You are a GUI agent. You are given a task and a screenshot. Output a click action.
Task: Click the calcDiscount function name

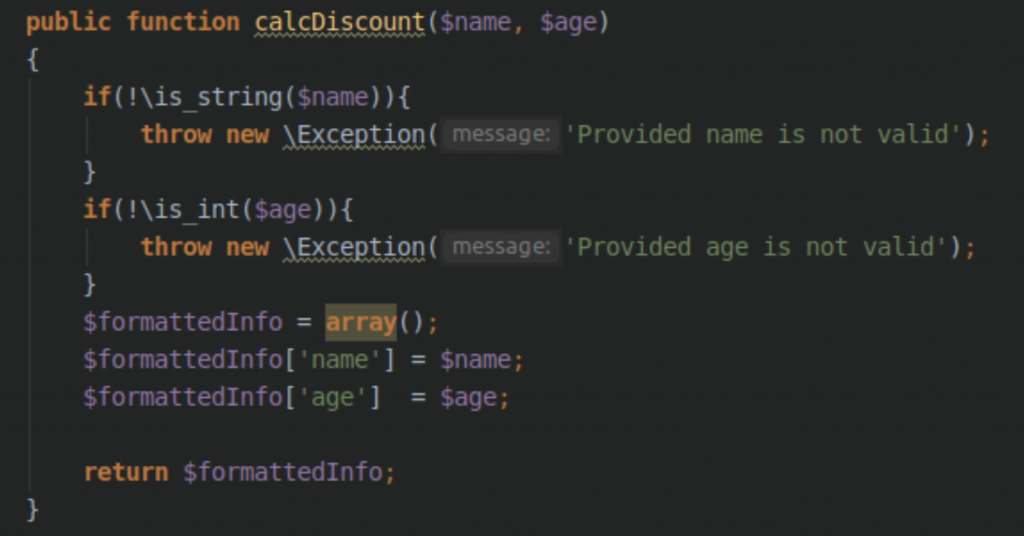[340, 23]
